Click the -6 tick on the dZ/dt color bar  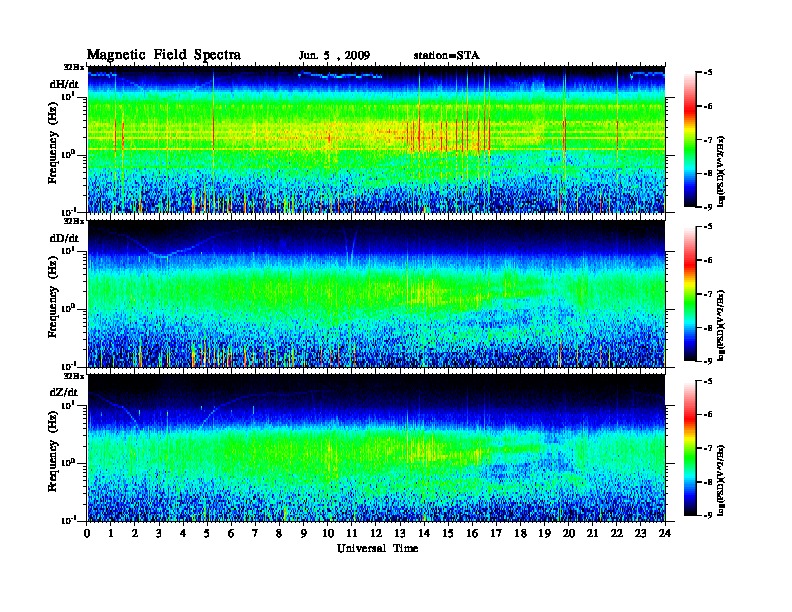click(x=709, y=414)
